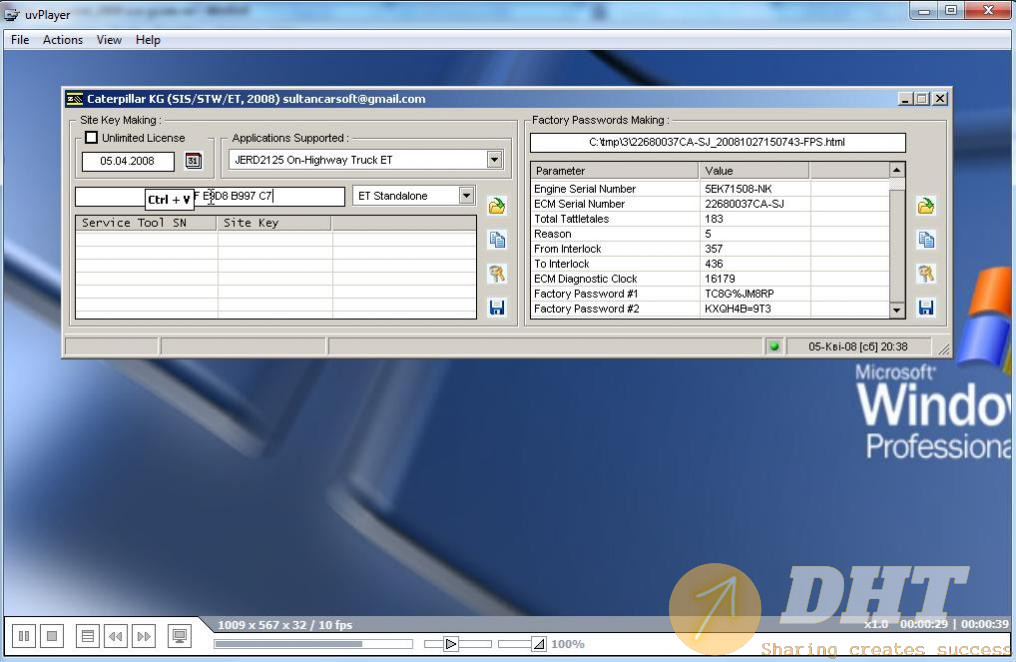Minimize the Caterpillar KG window
Image resolution: width=1016 pixels, height=662 pixels.
click(x=906, y=98)
